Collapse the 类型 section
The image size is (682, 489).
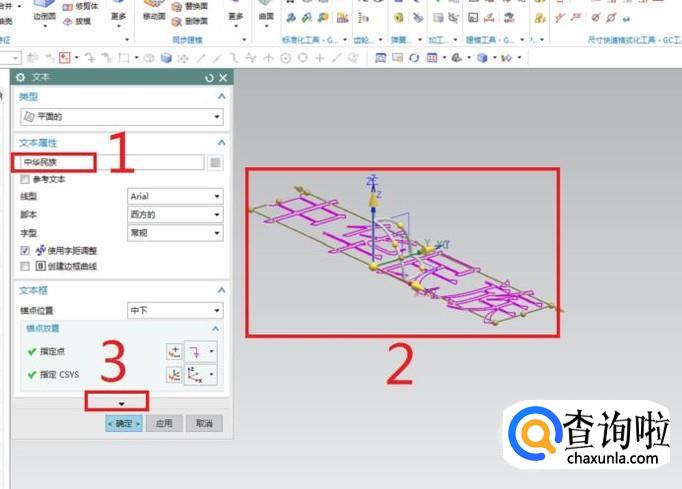click(222, 97)
